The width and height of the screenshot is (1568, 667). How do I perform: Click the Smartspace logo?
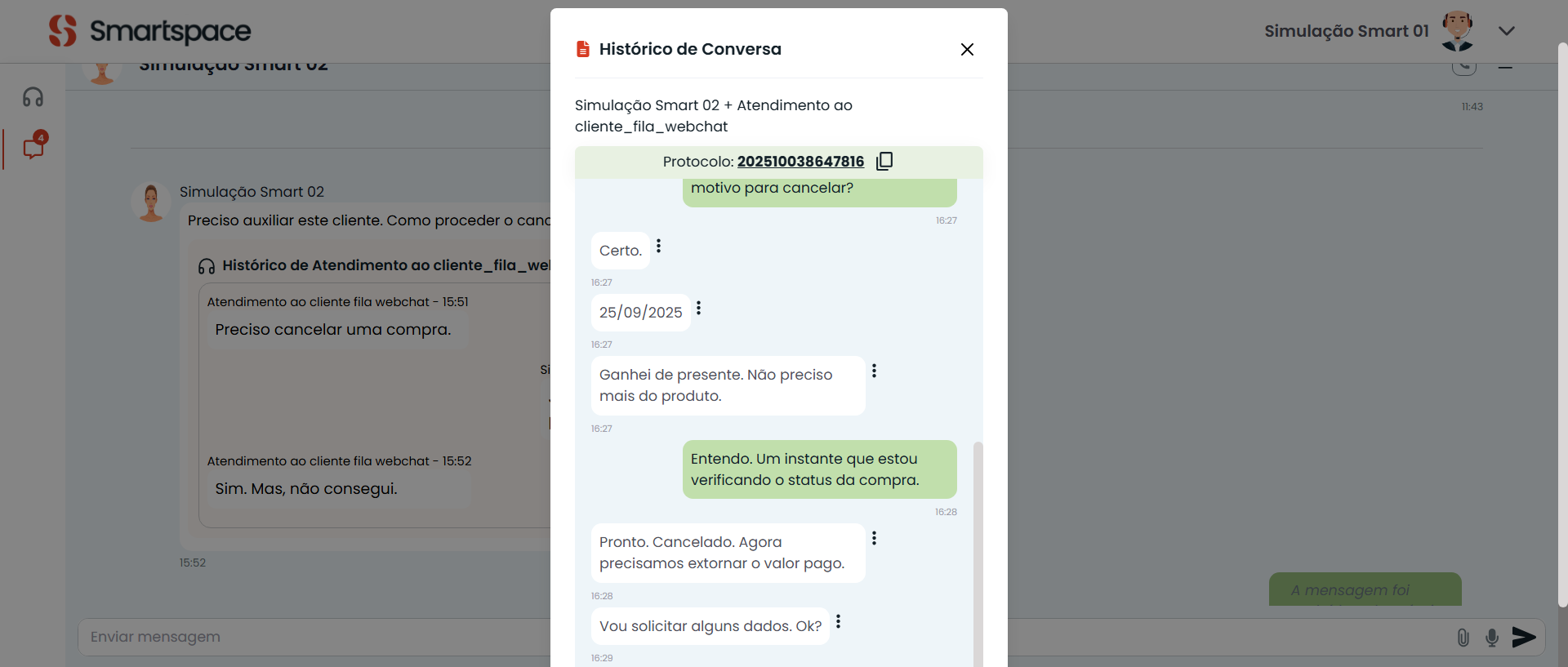150,31
